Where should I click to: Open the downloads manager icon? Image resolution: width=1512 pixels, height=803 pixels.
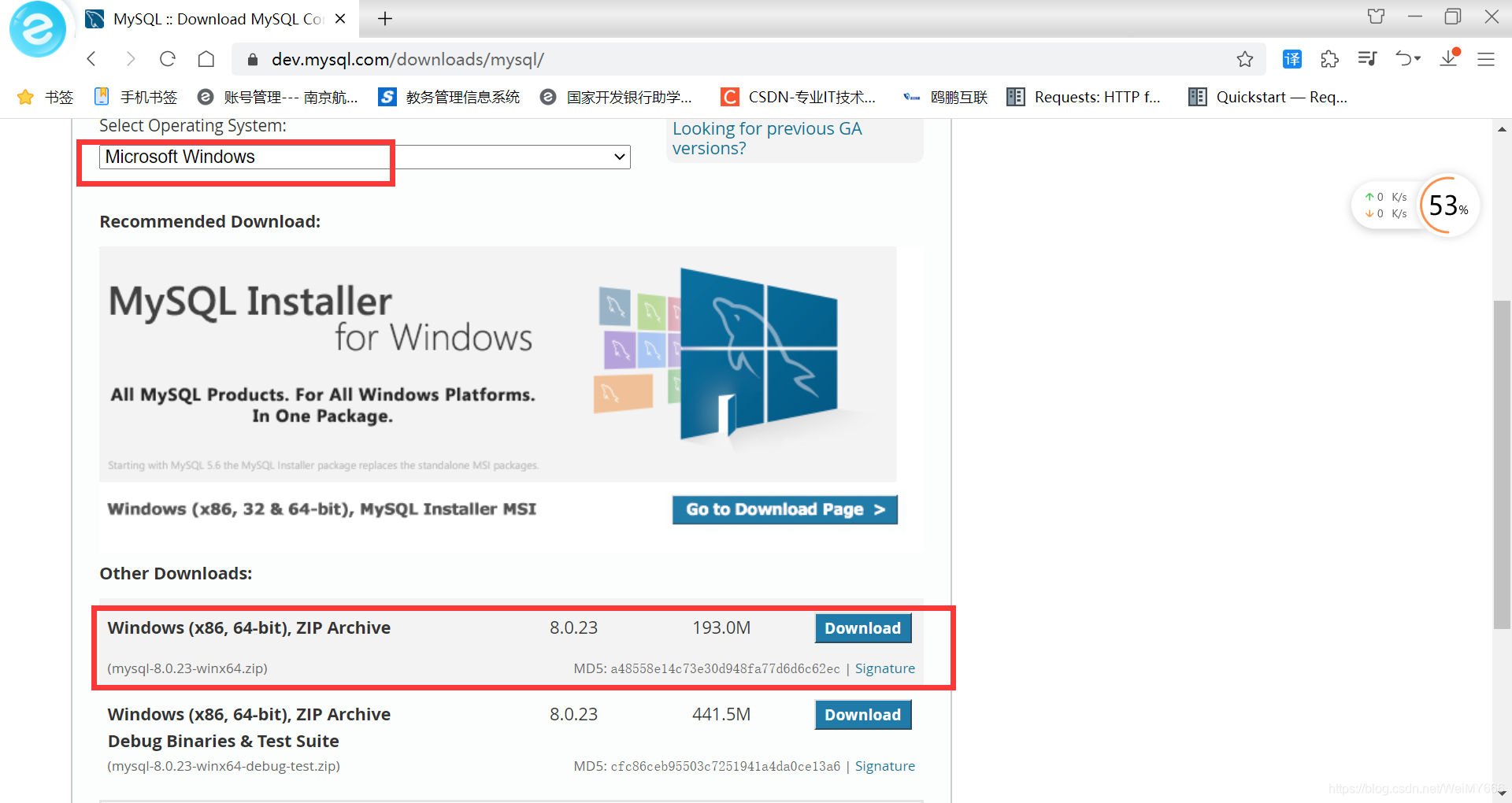click(x=1449, y=59)
